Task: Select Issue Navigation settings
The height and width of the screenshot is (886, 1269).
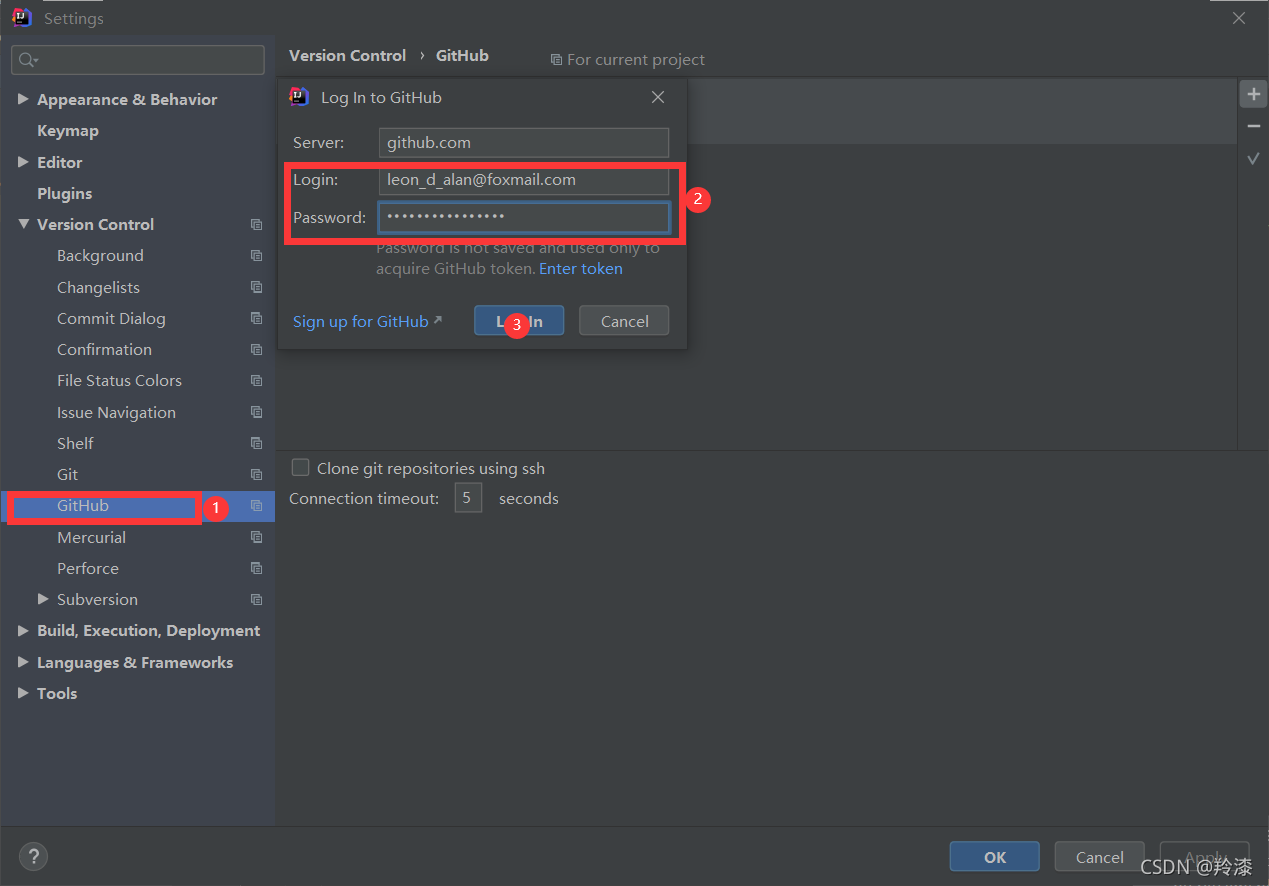Action: pyautogui.click(x=116, y=412)
